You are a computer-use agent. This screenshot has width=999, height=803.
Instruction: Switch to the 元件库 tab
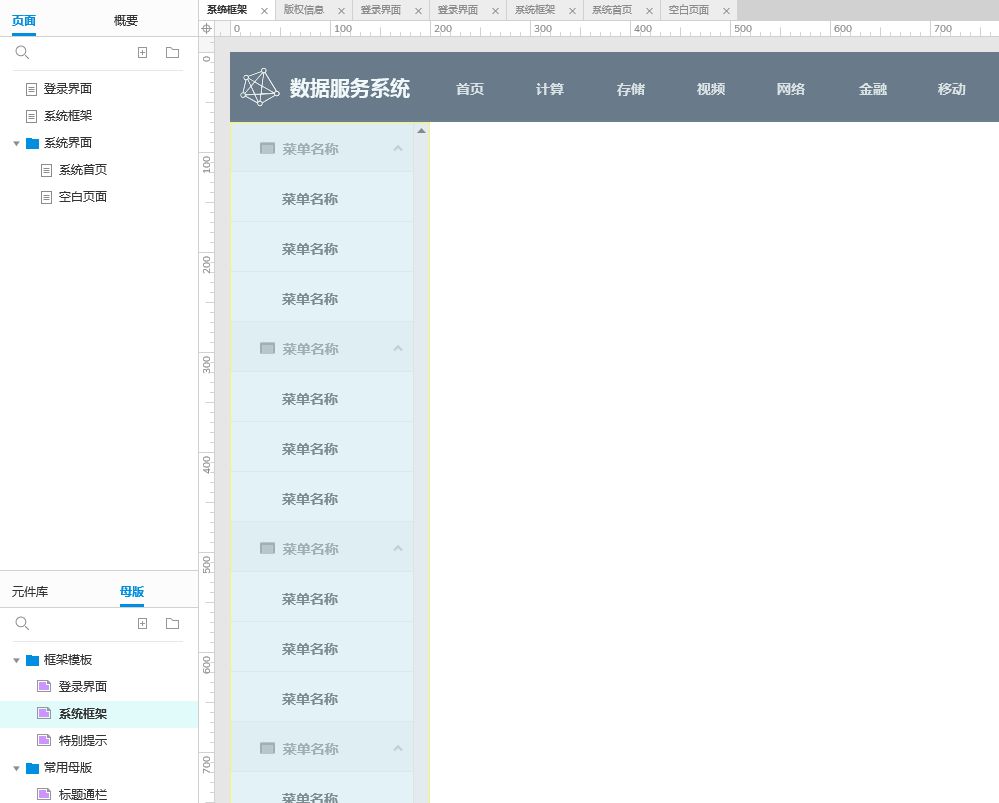click(x=30, y=591)
